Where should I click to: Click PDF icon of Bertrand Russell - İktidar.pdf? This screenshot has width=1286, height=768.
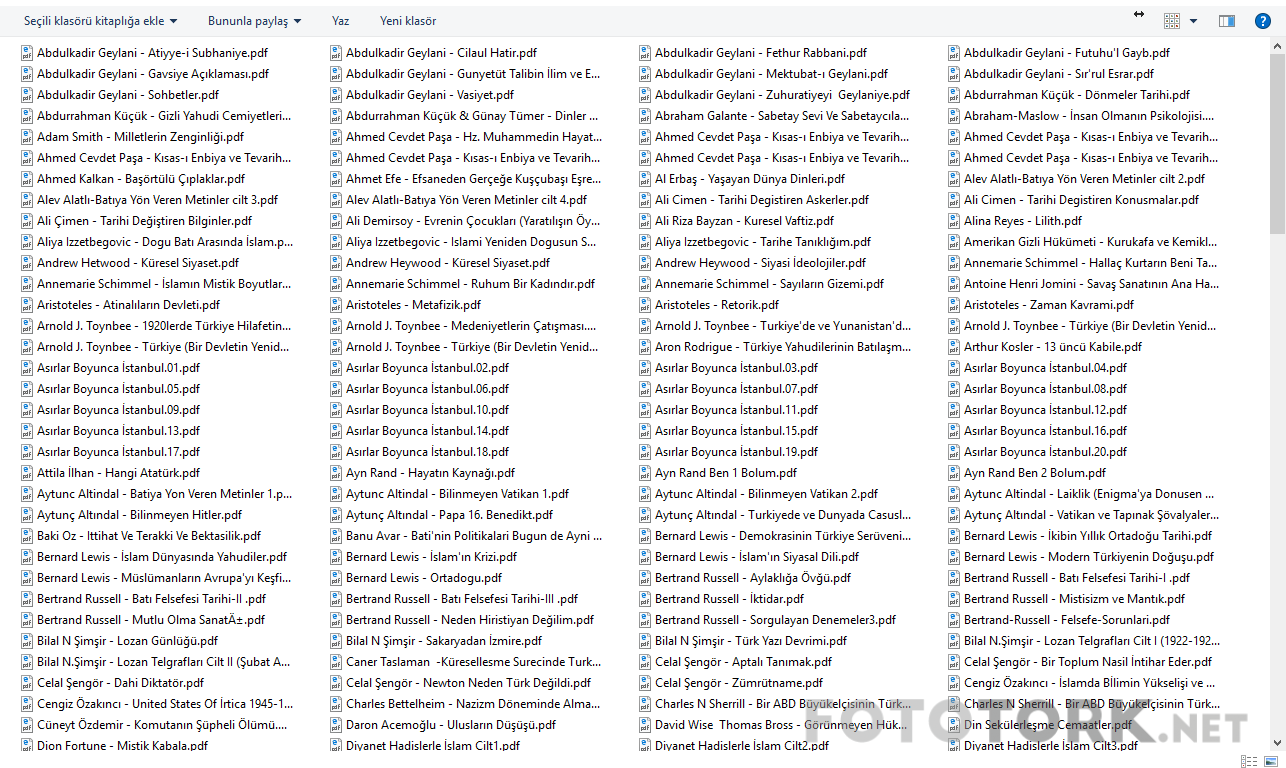pos(645,599)
